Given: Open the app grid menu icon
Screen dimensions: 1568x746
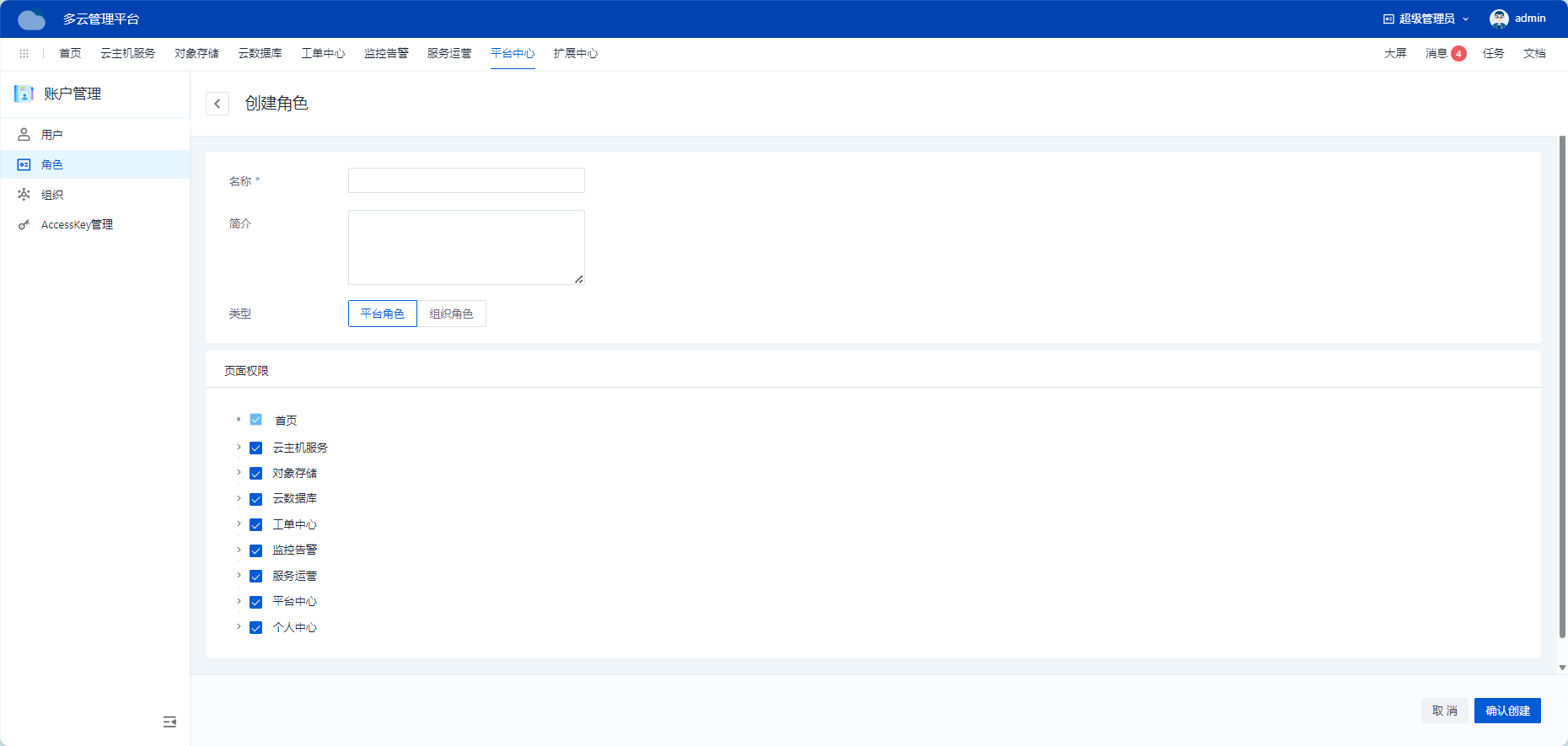Looking at the screenshot, I should click(24, 53).
